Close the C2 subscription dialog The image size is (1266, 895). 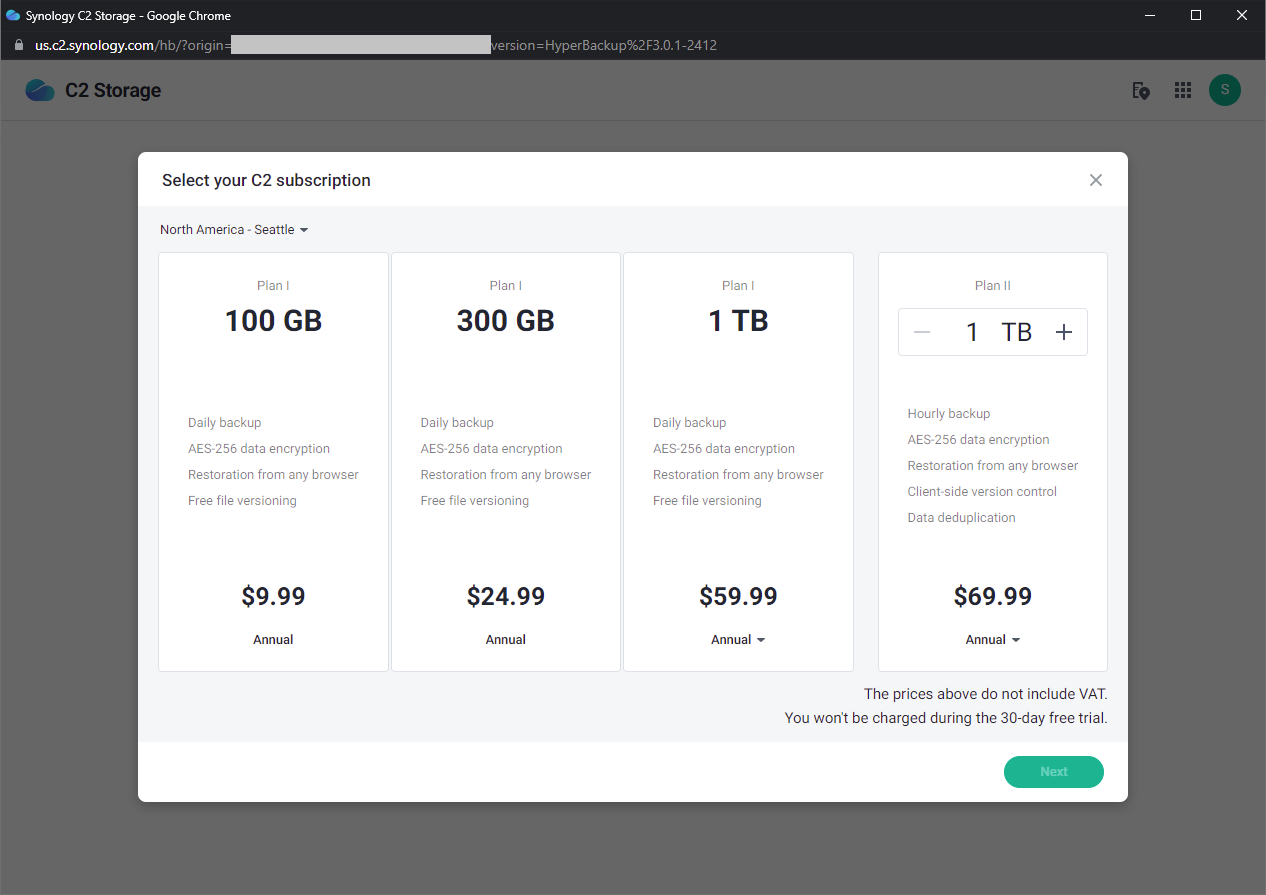[x=1096, y=180]
